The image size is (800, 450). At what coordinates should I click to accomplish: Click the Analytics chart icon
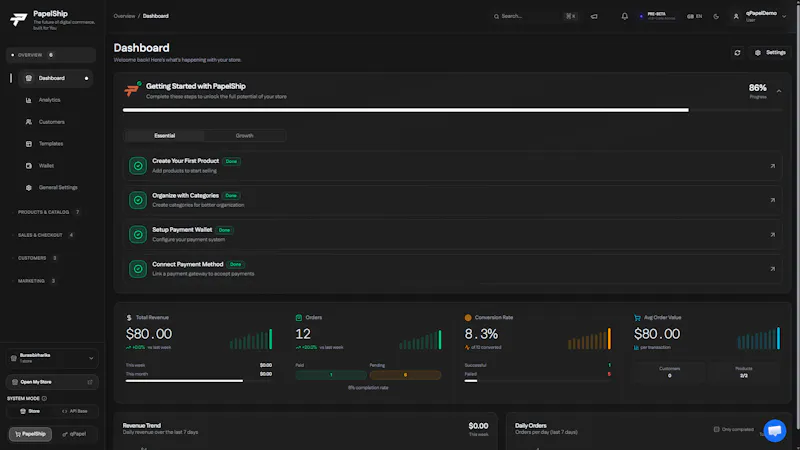click(x=29, y=100)
